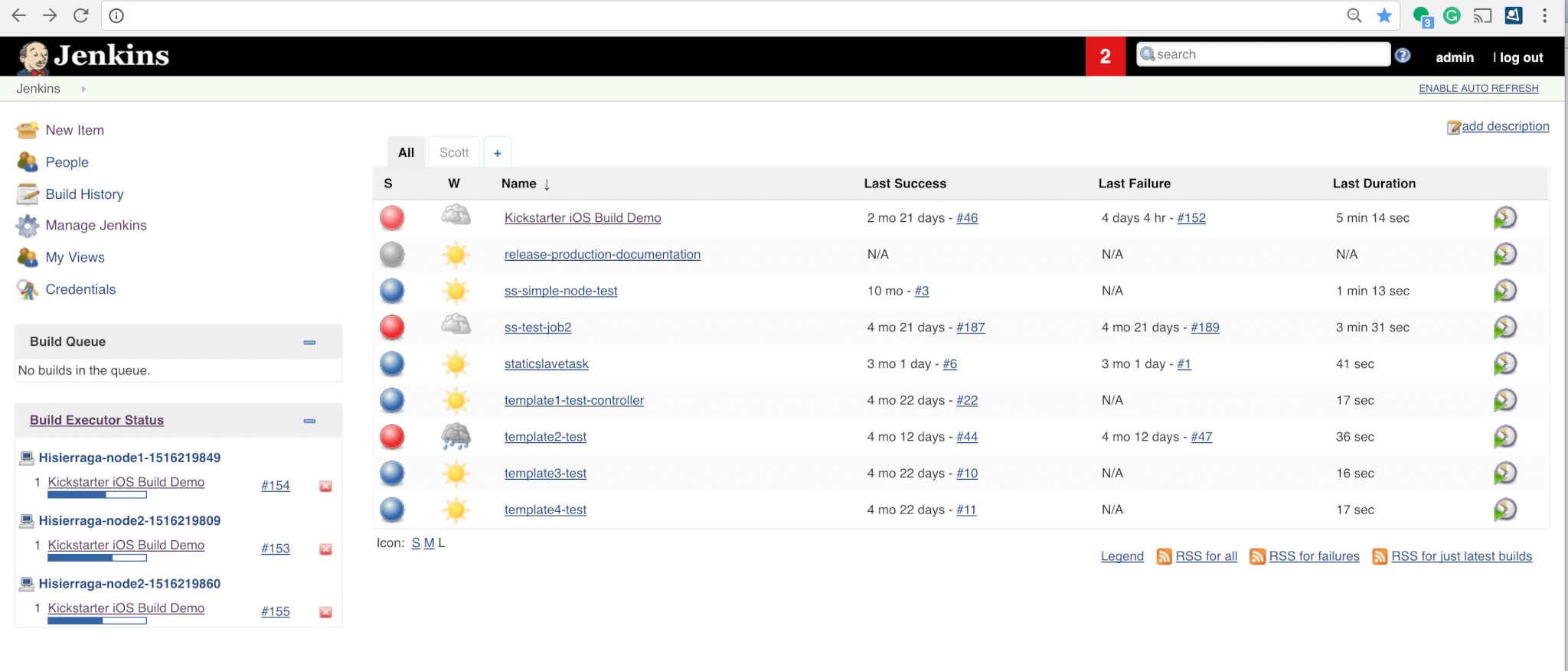Click the New Item sidebar icon

(x=28, y=130)
